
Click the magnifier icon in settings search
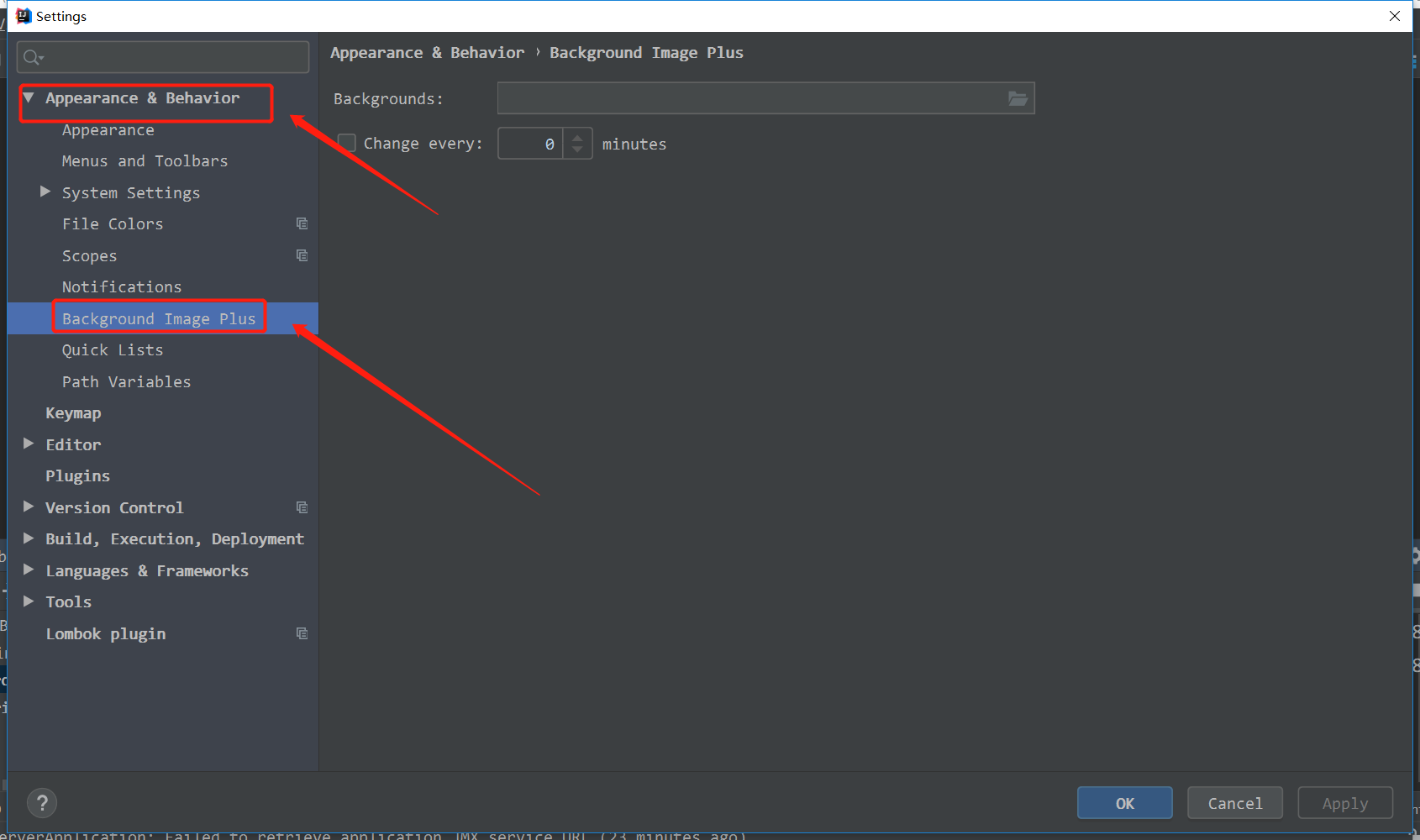pyautogui.click(x=32, y=57)
